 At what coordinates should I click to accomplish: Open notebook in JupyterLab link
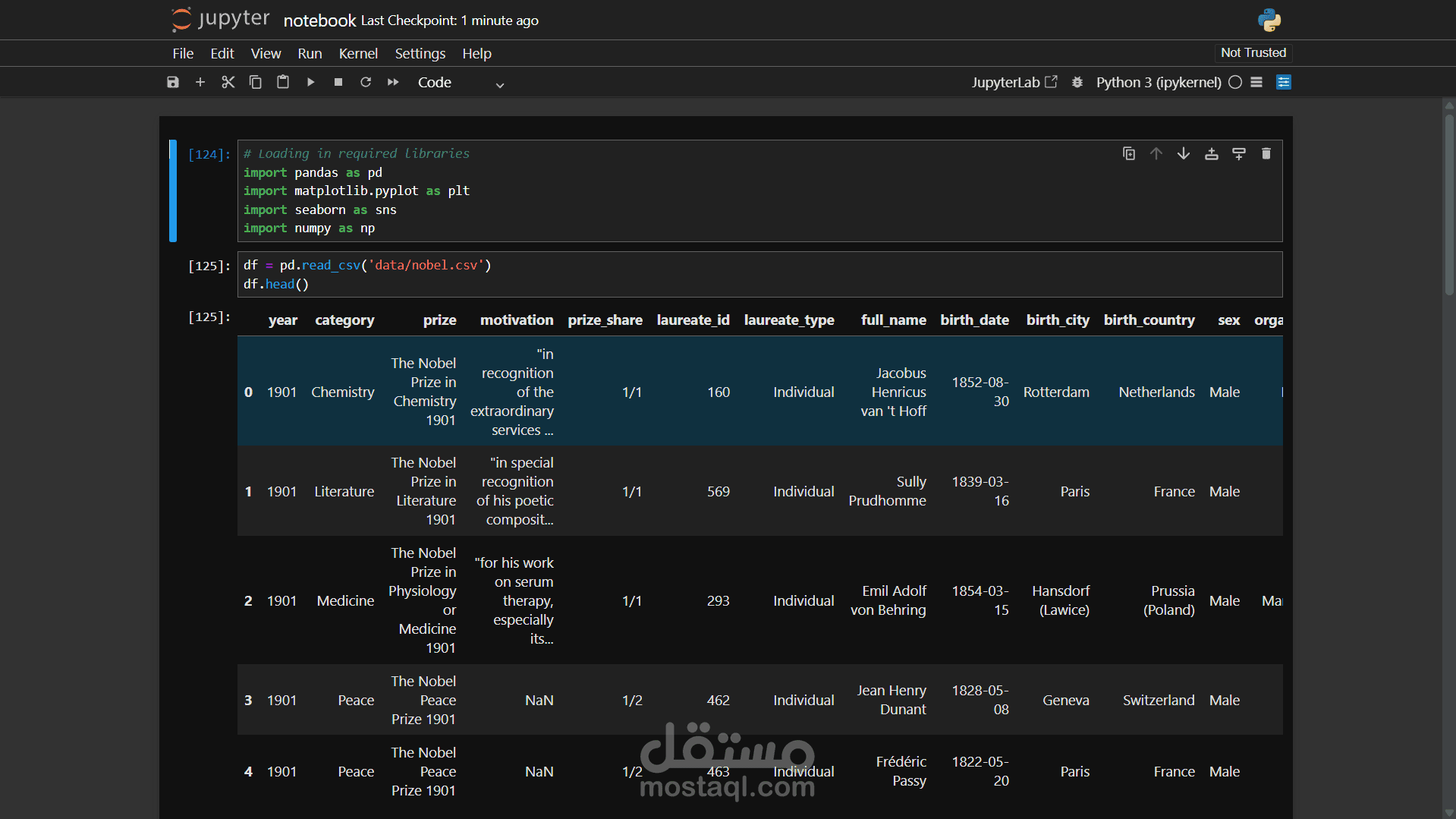[x=1014, y=82]
